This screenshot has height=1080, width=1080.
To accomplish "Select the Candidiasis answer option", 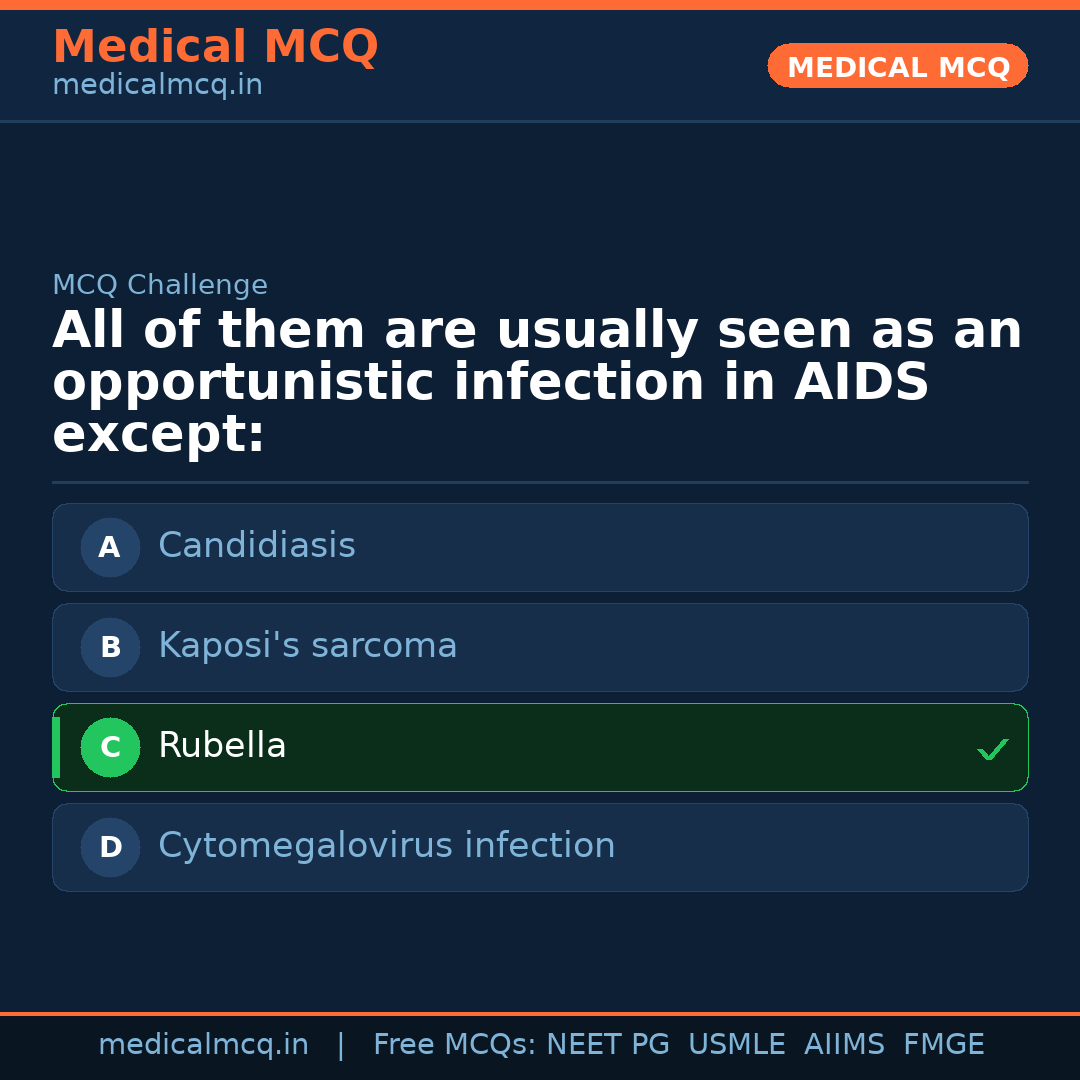I will [540, 547].
